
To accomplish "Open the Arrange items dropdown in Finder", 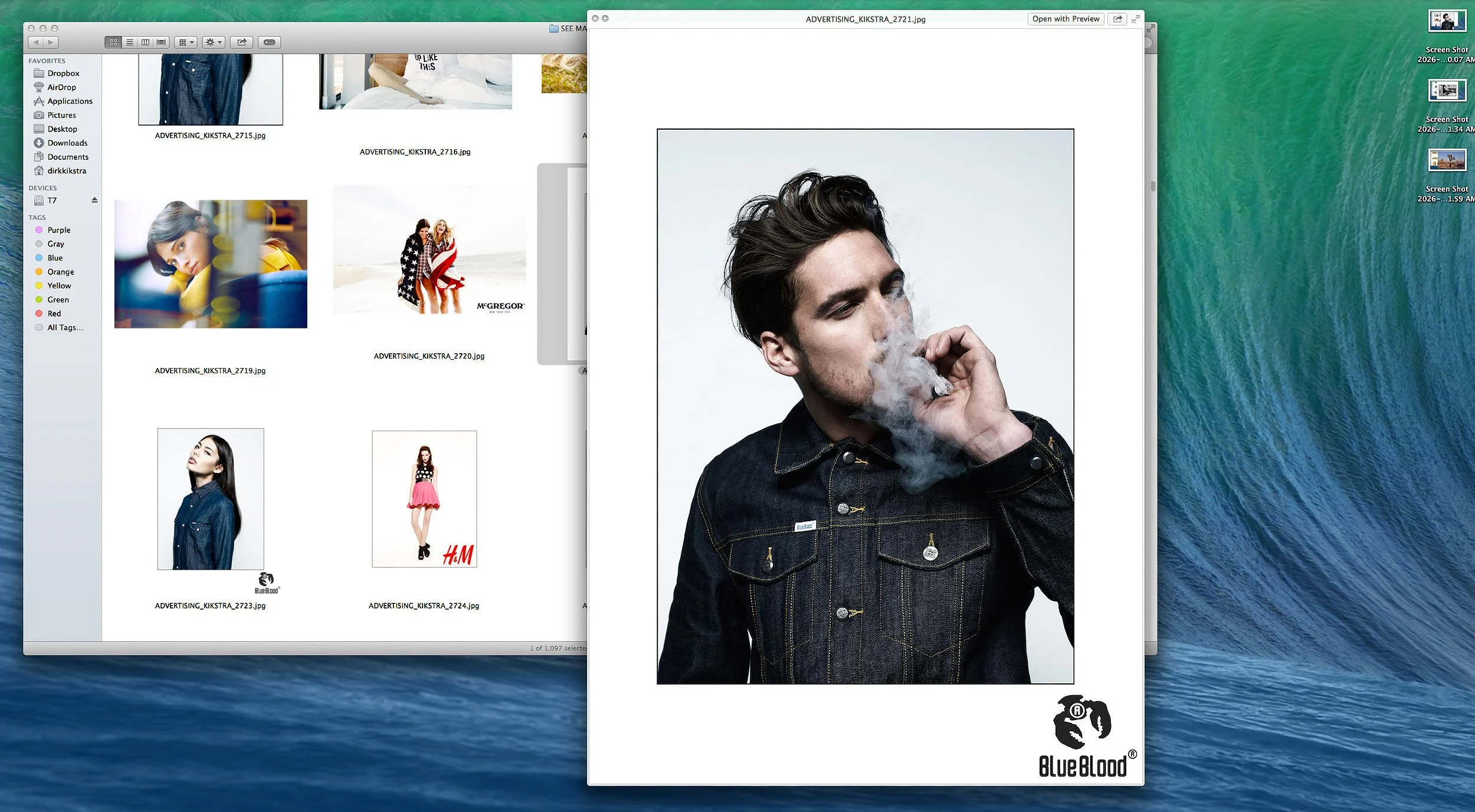I will coord(186,42).
